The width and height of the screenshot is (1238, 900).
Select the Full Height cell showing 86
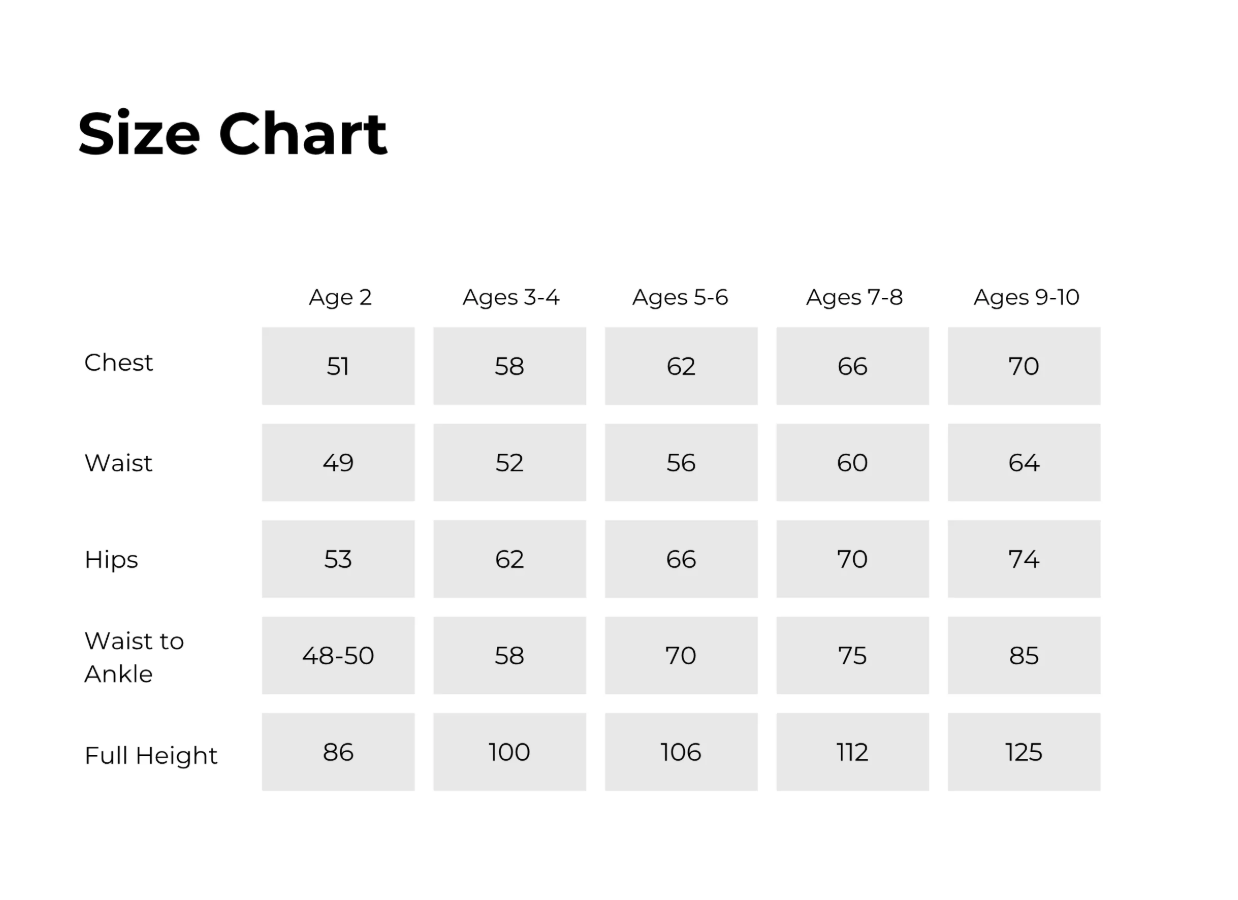[338, 752]
